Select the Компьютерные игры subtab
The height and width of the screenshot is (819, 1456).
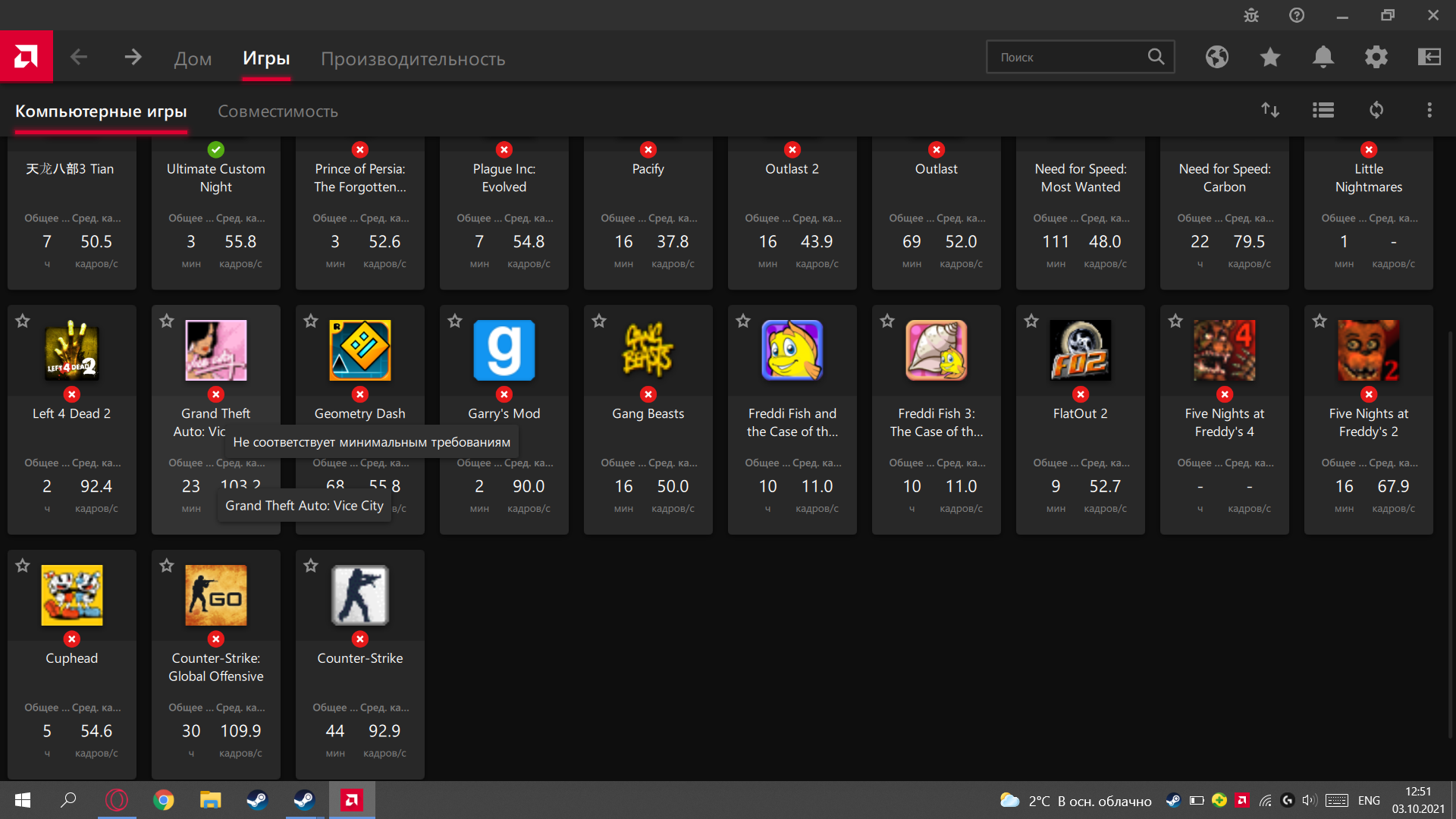101,111
